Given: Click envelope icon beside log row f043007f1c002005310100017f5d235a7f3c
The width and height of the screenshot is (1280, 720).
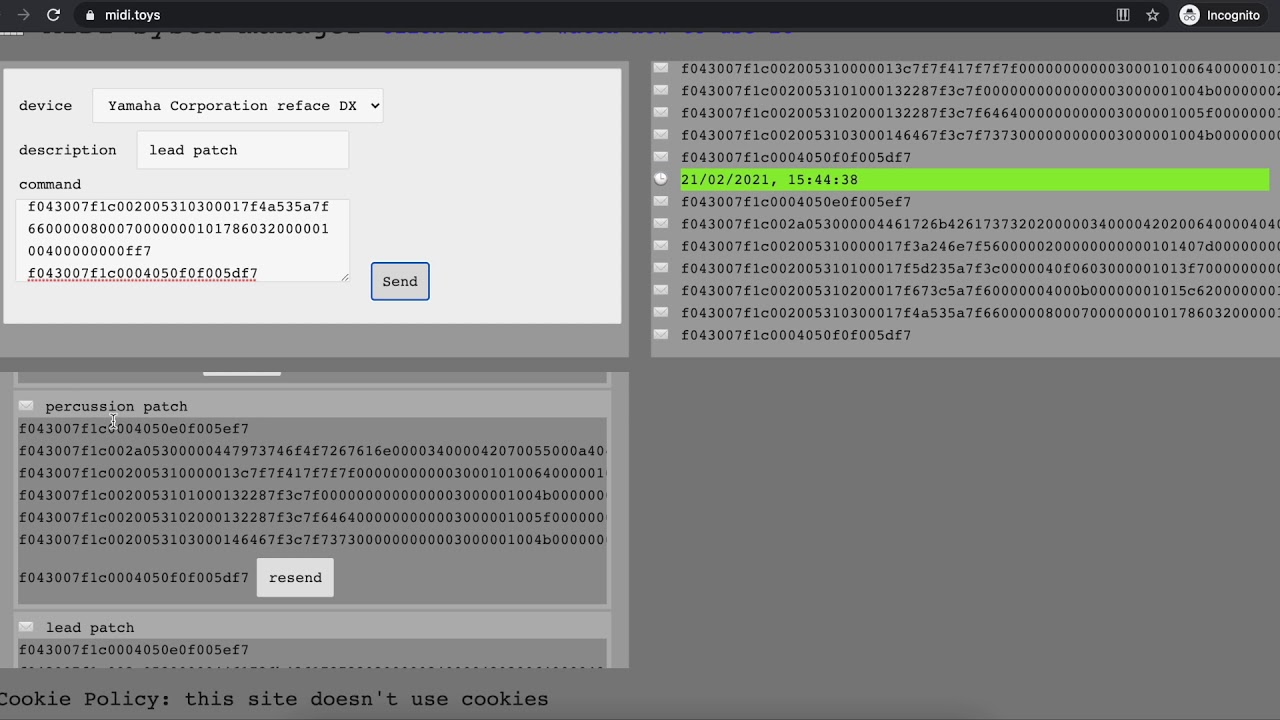Looking at the screenshot, I should [x=661, y=267].
